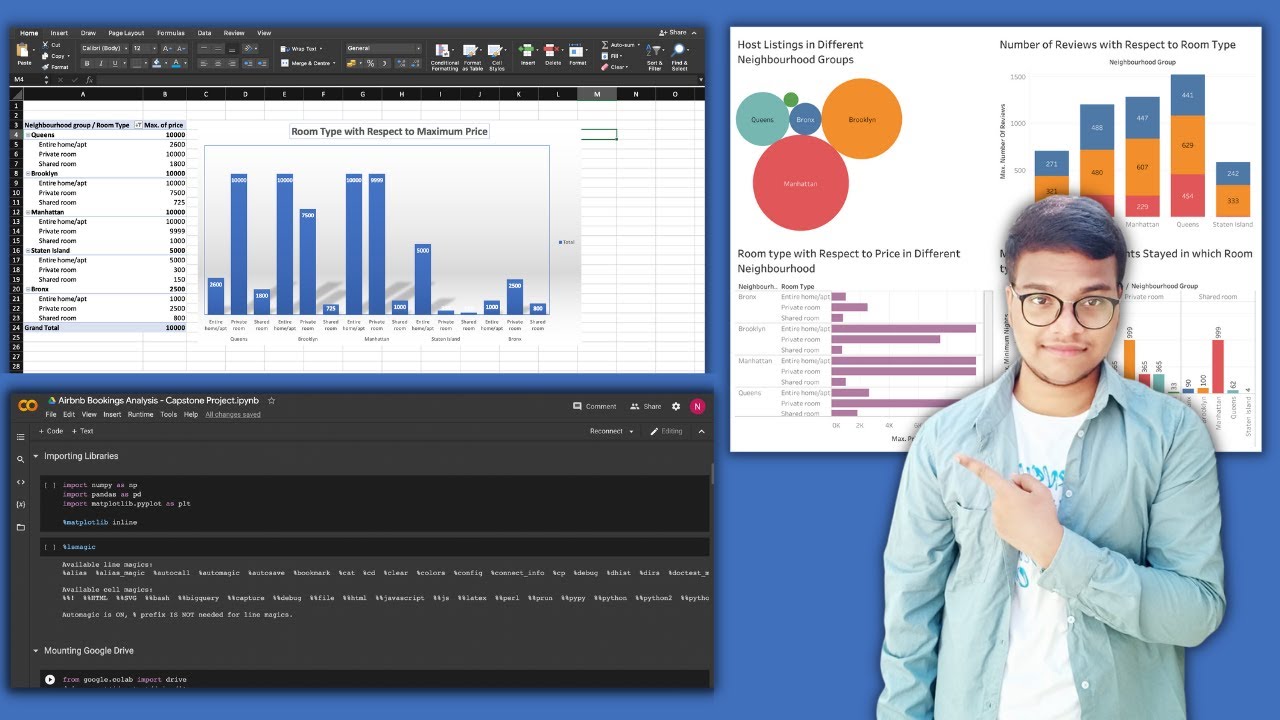
Task: Open the General number format dropdown
Action: 383,48
